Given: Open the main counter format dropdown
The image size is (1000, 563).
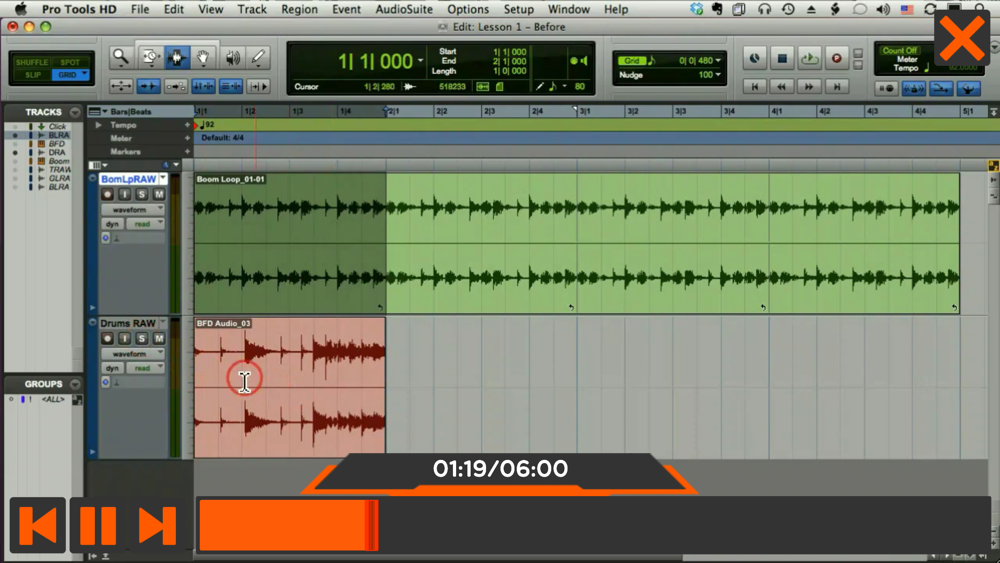Looking at the screenshot, I should tap(420, 61).
